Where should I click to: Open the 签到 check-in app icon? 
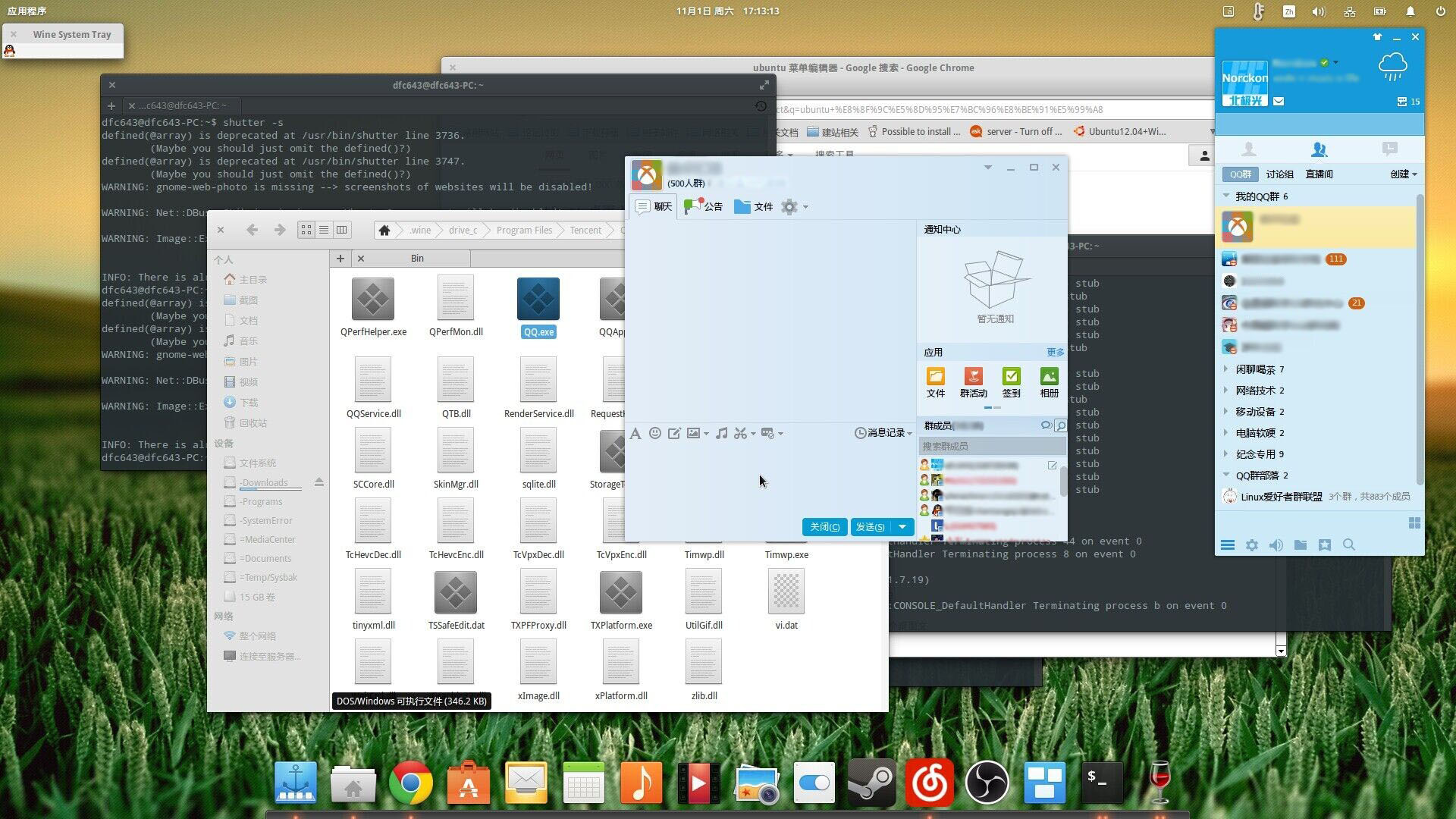(1011, 383)
